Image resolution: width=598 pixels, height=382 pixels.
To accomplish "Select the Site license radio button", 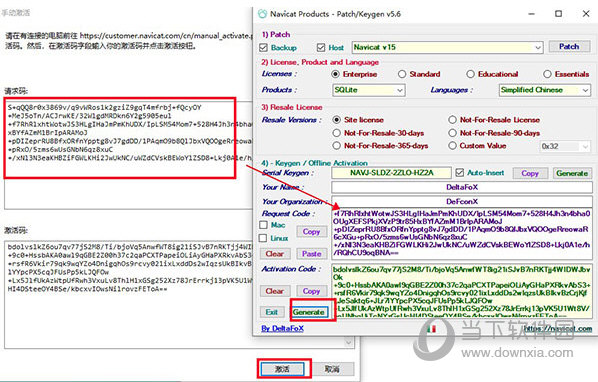I will click(x=336, y=120).
